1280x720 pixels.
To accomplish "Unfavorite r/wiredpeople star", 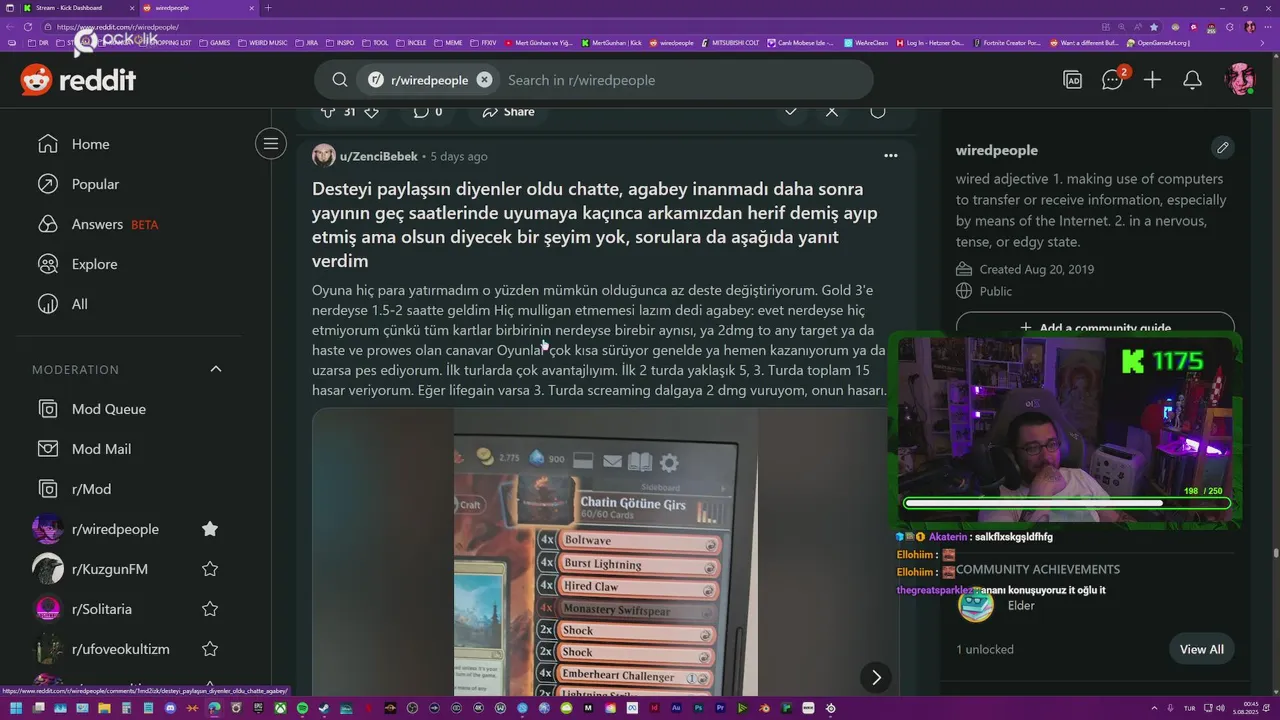I will click(x=210, y=529).
